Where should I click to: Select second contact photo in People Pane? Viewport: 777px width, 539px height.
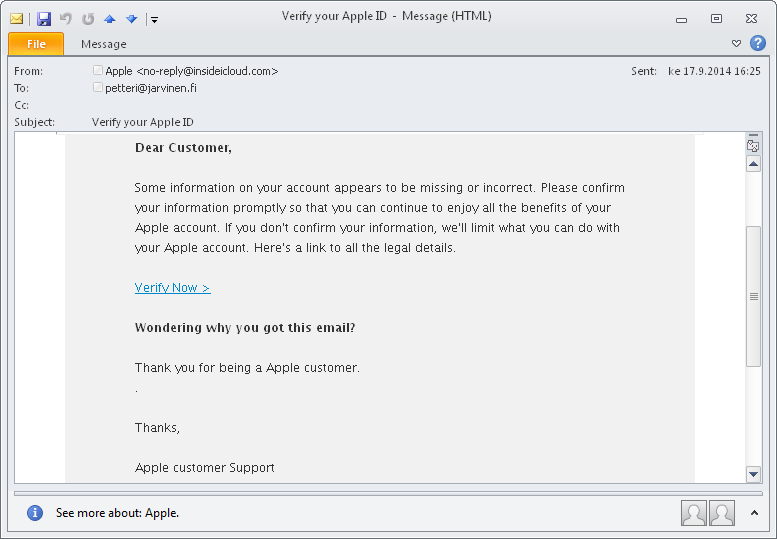(722, 513)
